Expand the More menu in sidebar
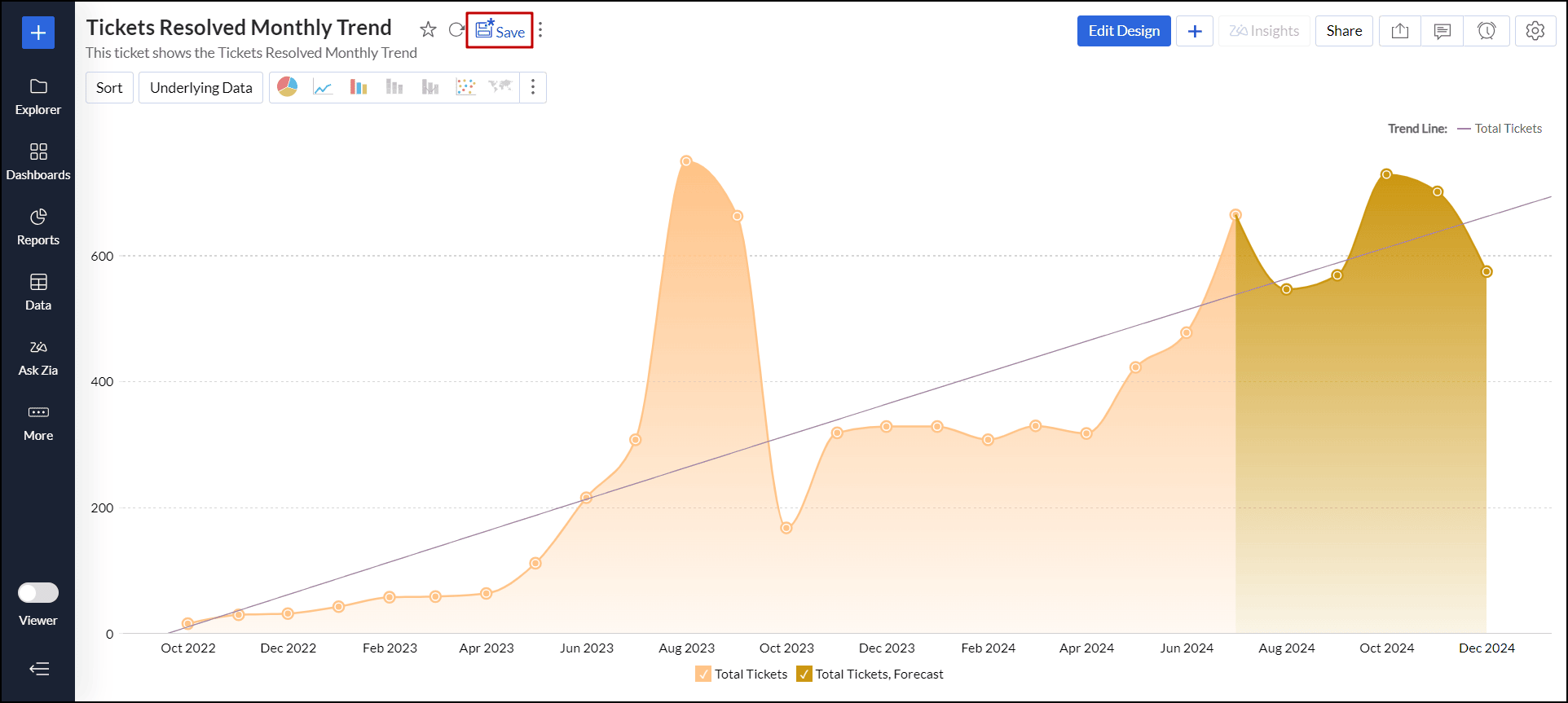This screenshot has width=1568, height=703. click(x=38, y=422)
